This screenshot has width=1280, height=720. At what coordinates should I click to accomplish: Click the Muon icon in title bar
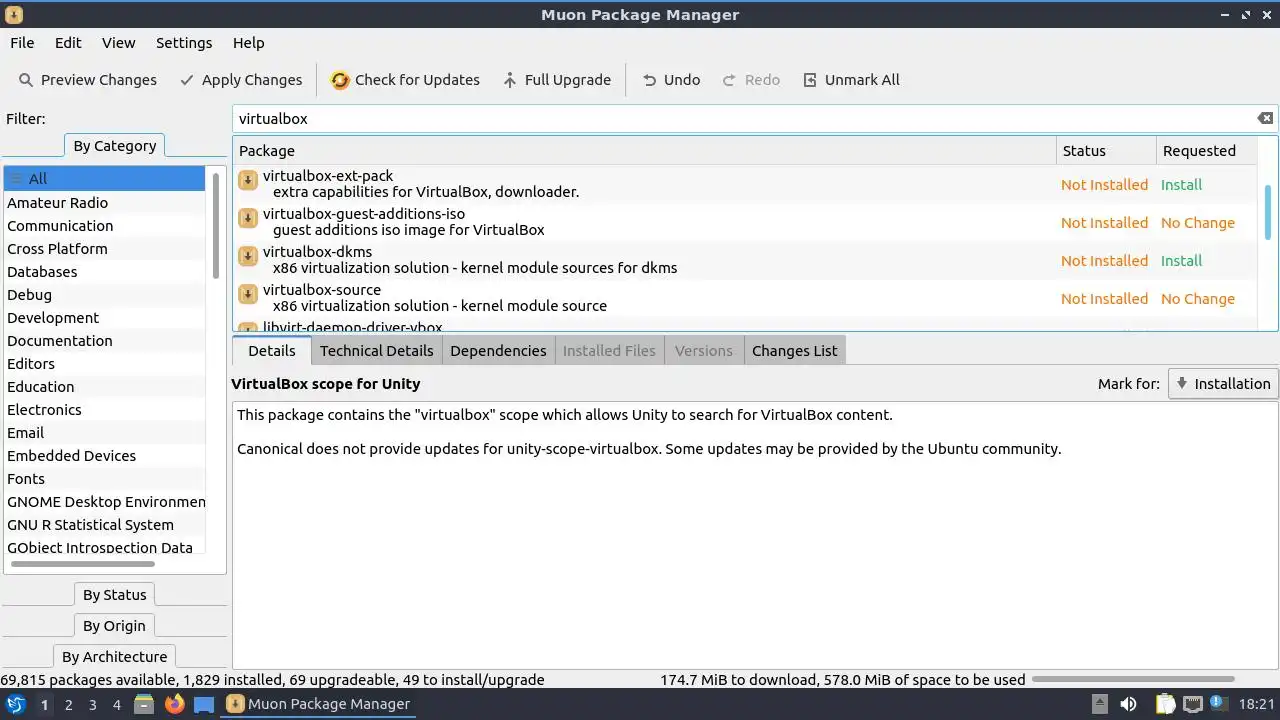tap(14, 15)
